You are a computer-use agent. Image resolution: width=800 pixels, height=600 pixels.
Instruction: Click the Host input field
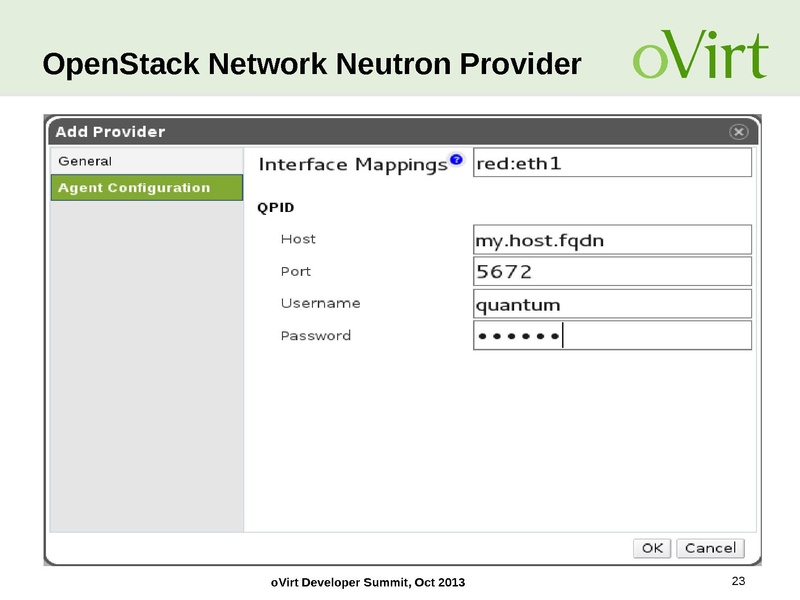coord(610,239)
